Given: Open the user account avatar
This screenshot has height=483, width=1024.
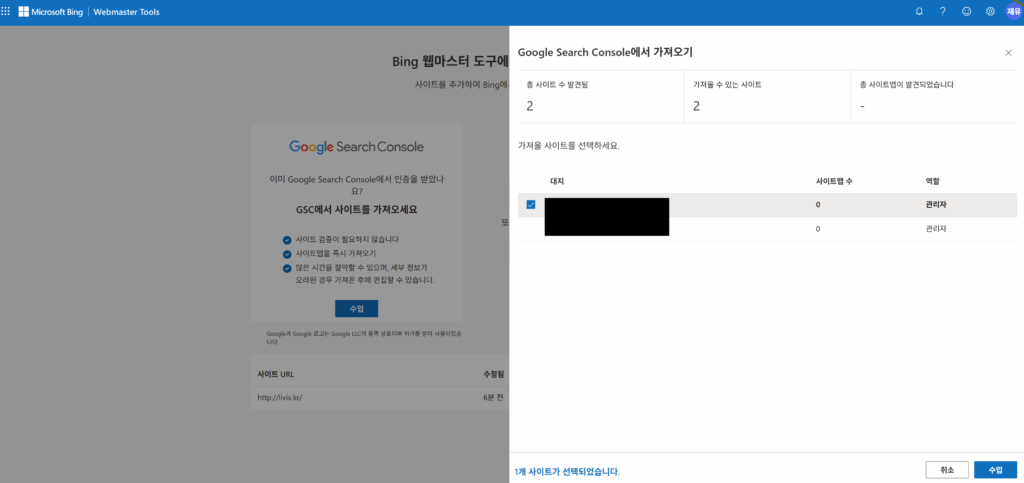Looking at the screenshot, I should click(x=1013, y=12).
